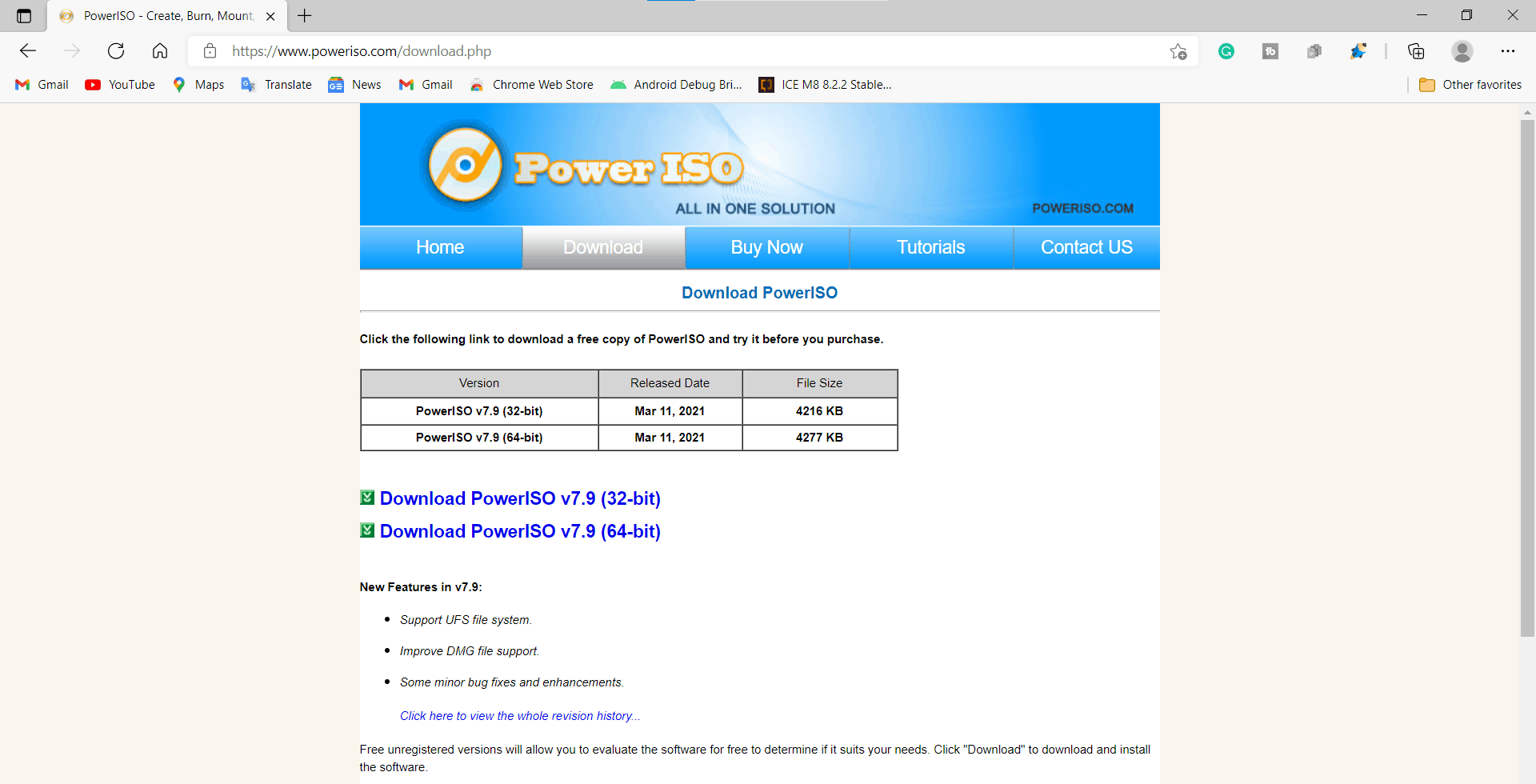This screenshot has width=1536, height=784.
Task: Open Grammarly extension icon
Action: coord(1226,51)
